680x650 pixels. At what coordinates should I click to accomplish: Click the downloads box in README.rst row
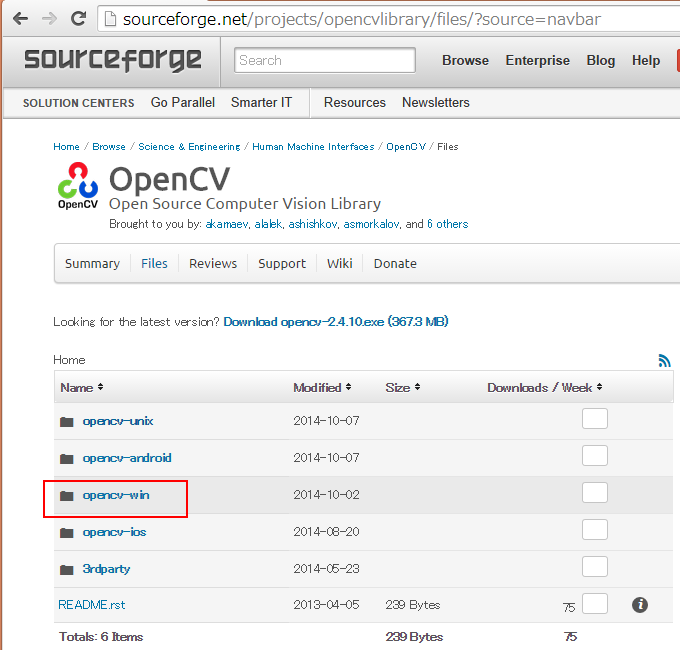click(x=595, y=604)
